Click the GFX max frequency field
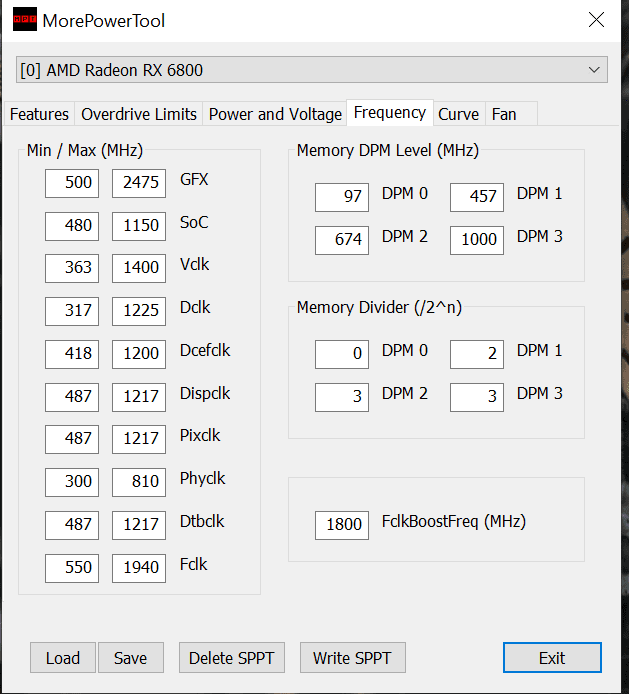Viewport: 629px width, 694px height. (x=139, y=182)
